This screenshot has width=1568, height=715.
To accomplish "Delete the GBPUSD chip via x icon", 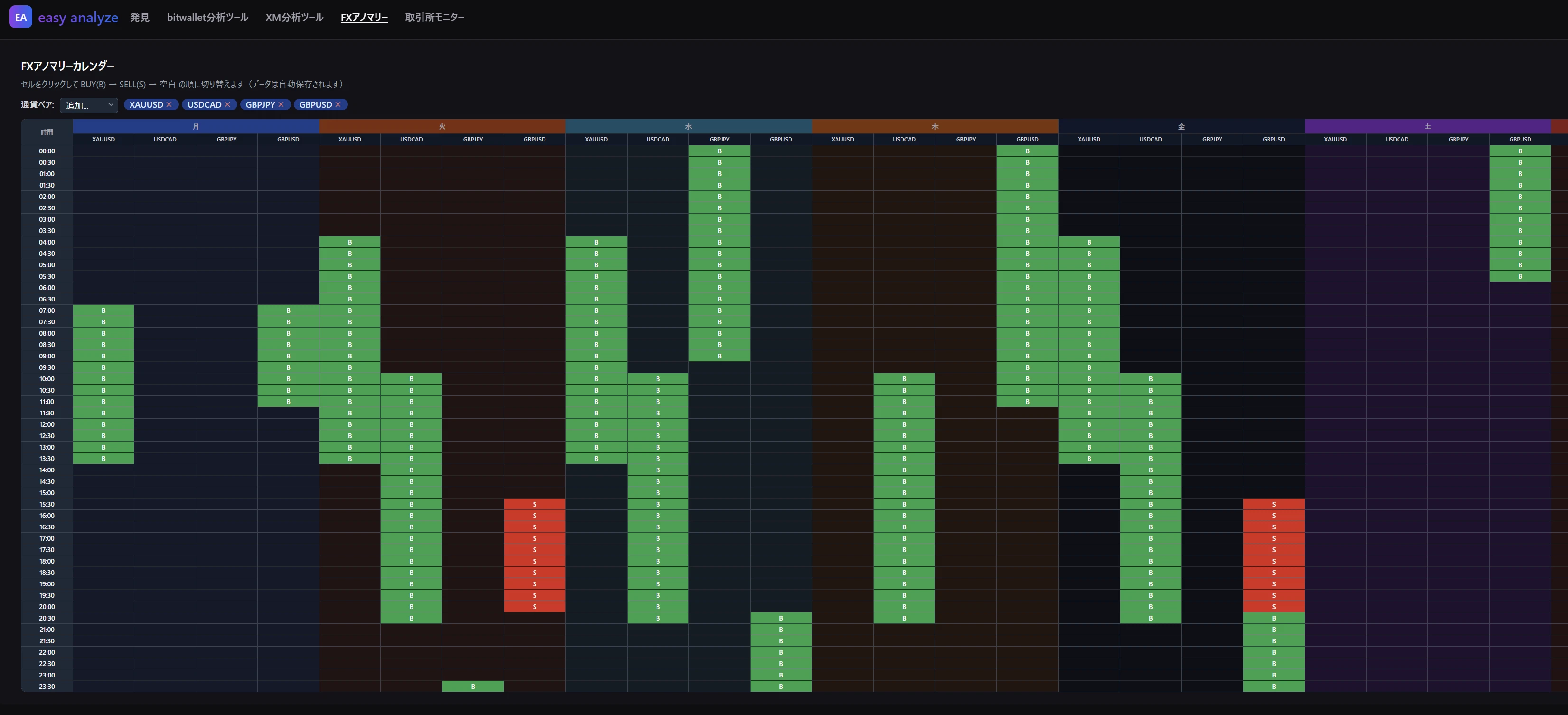I will 338,104.
